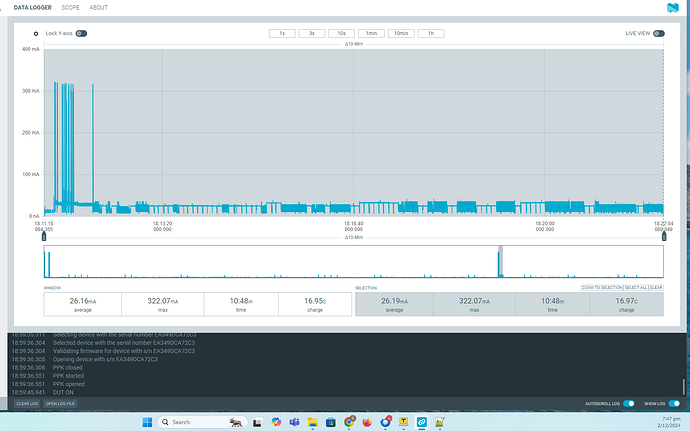Switch to the SCOPE tab
The width and height of the screenshot is (690, 431).
click(70, 7)
